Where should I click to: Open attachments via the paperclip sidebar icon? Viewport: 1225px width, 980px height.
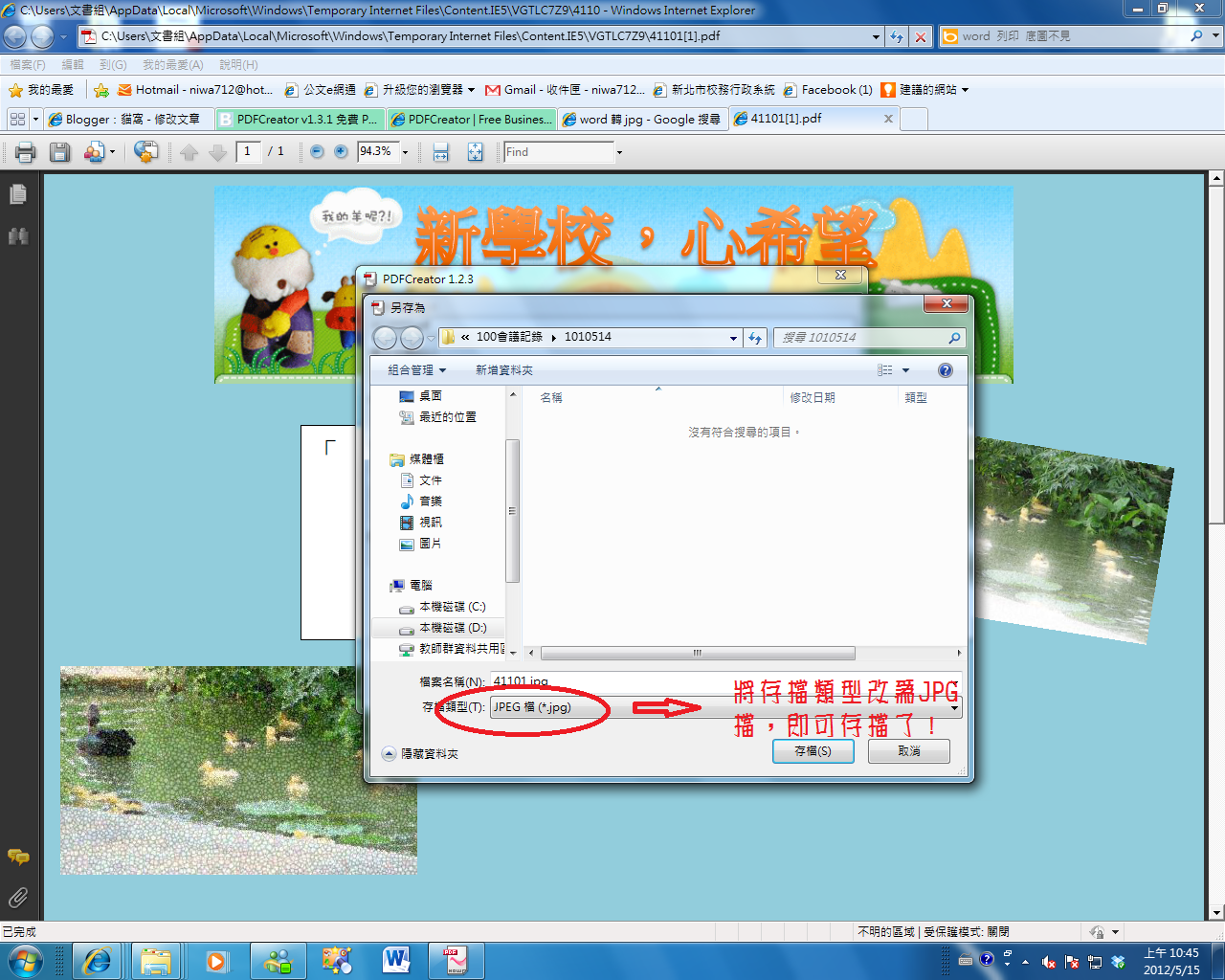pos(16,895)
